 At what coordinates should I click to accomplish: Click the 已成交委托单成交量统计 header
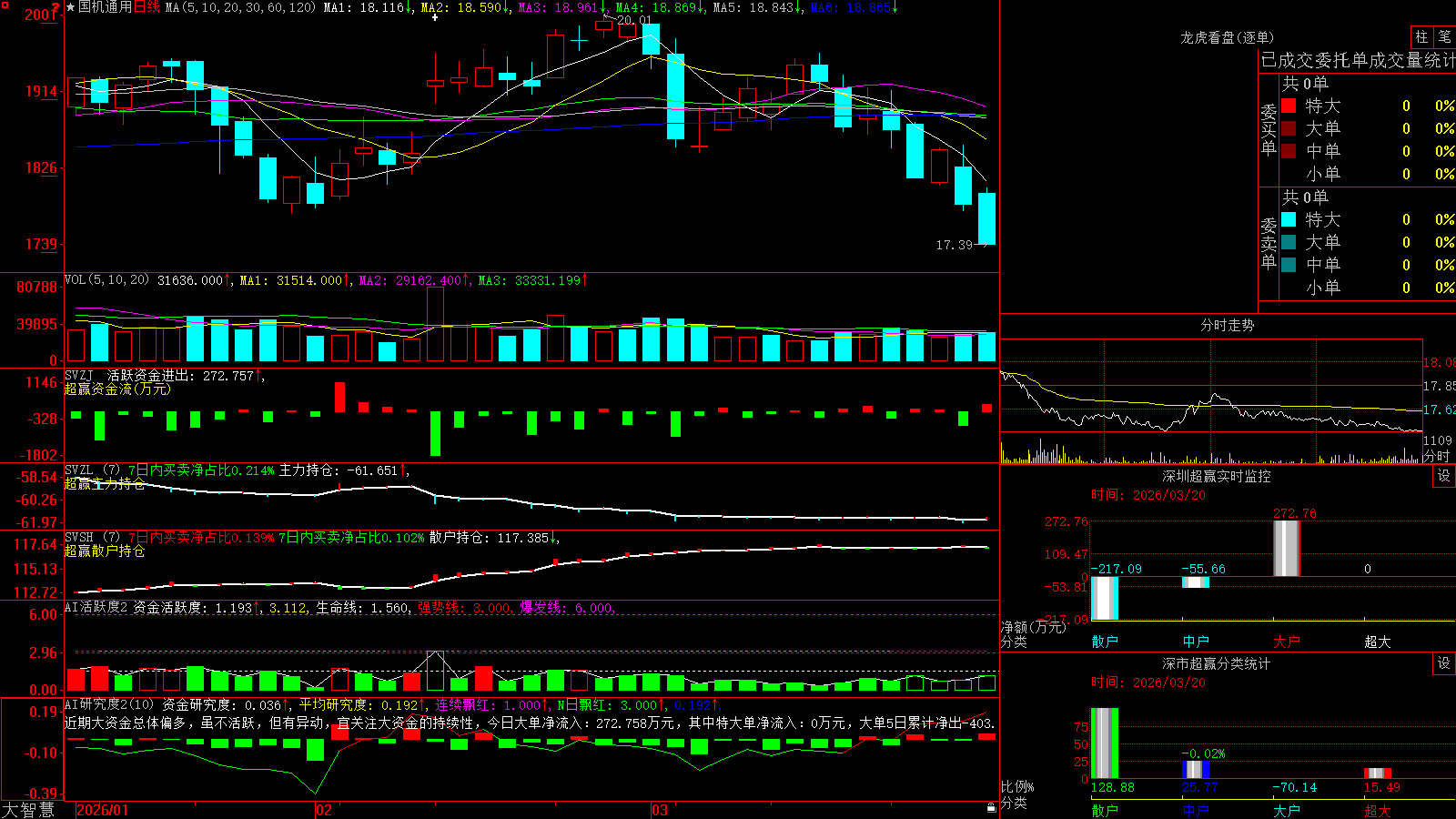1359,60
